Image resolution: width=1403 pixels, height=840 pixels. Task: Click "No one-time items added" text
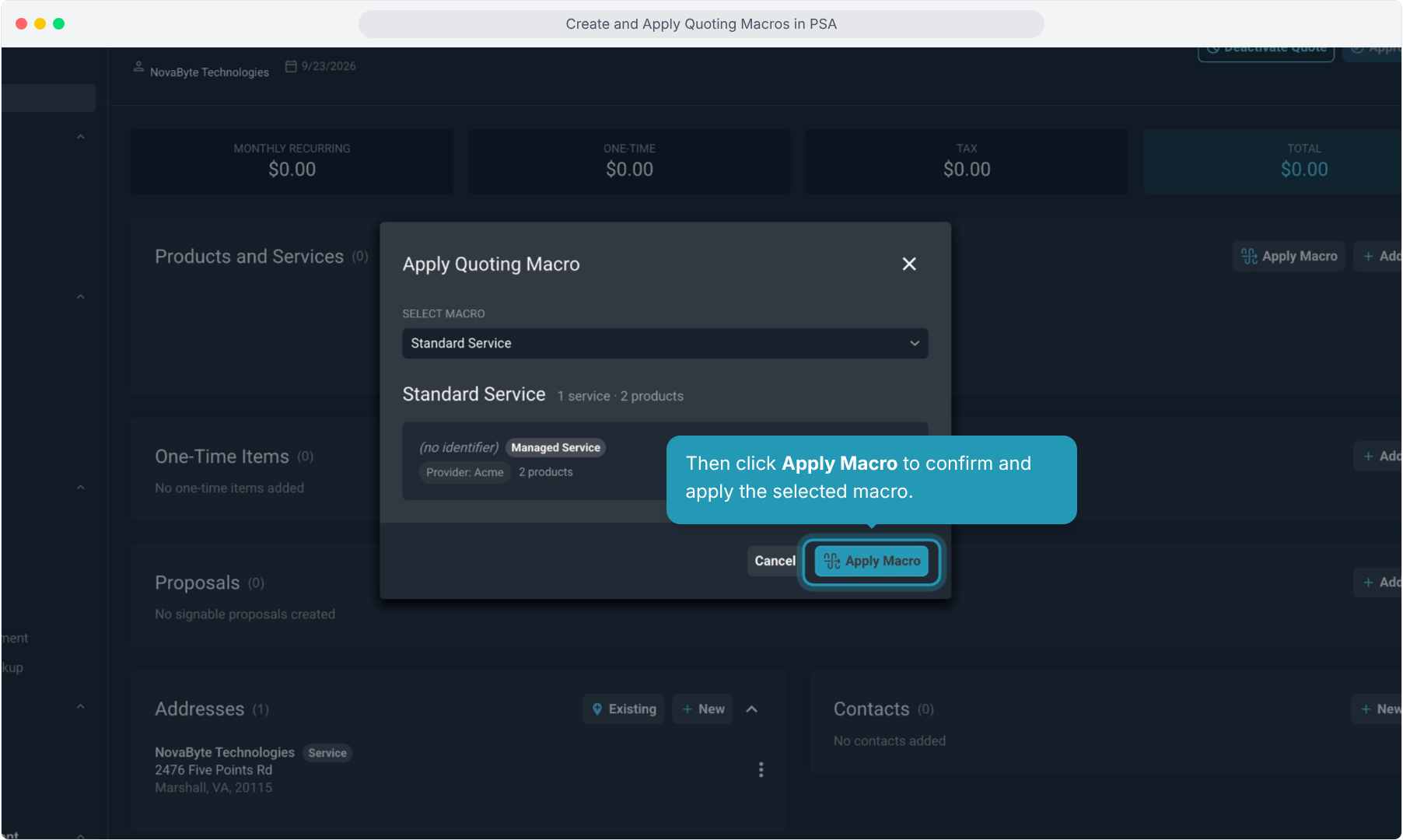[229, 488]
